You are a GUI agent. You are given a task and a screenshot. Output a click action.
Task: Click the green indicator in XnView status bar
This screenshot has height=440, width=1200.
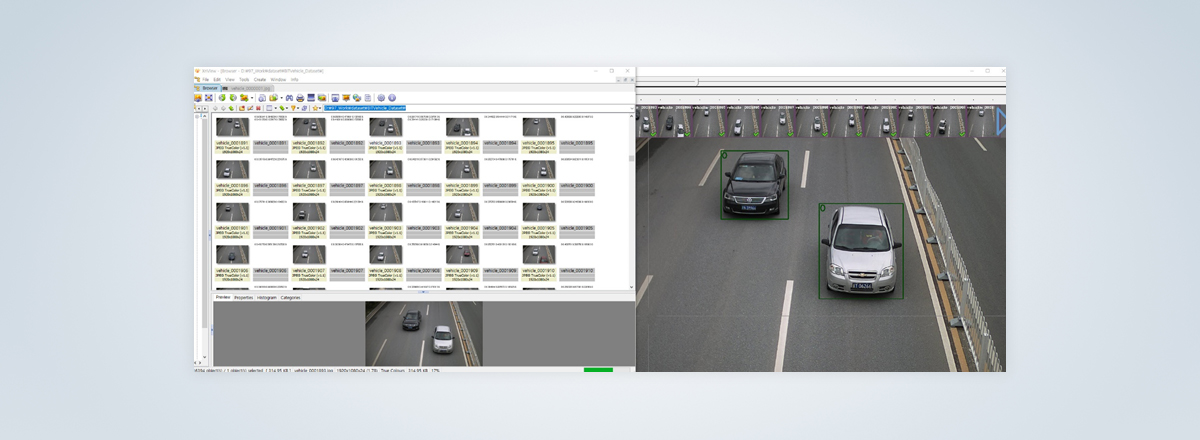pyautogui.click(x=598, y=370)
